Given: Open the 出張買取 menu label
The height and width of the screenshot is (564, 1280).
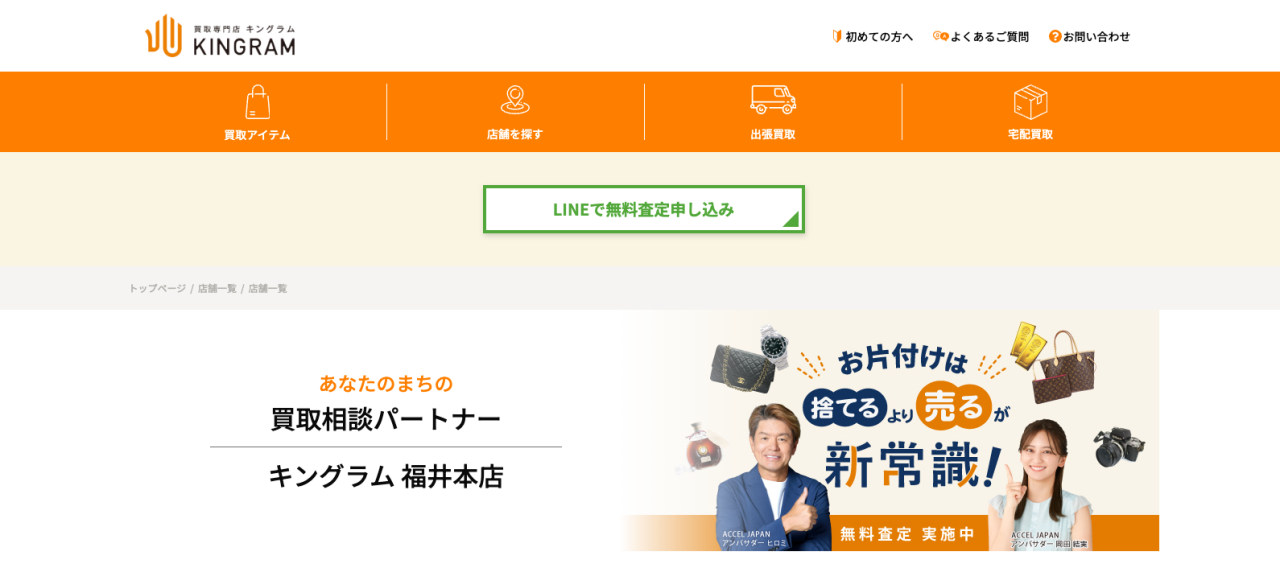Looking at the screenshot, I should 773,134.
